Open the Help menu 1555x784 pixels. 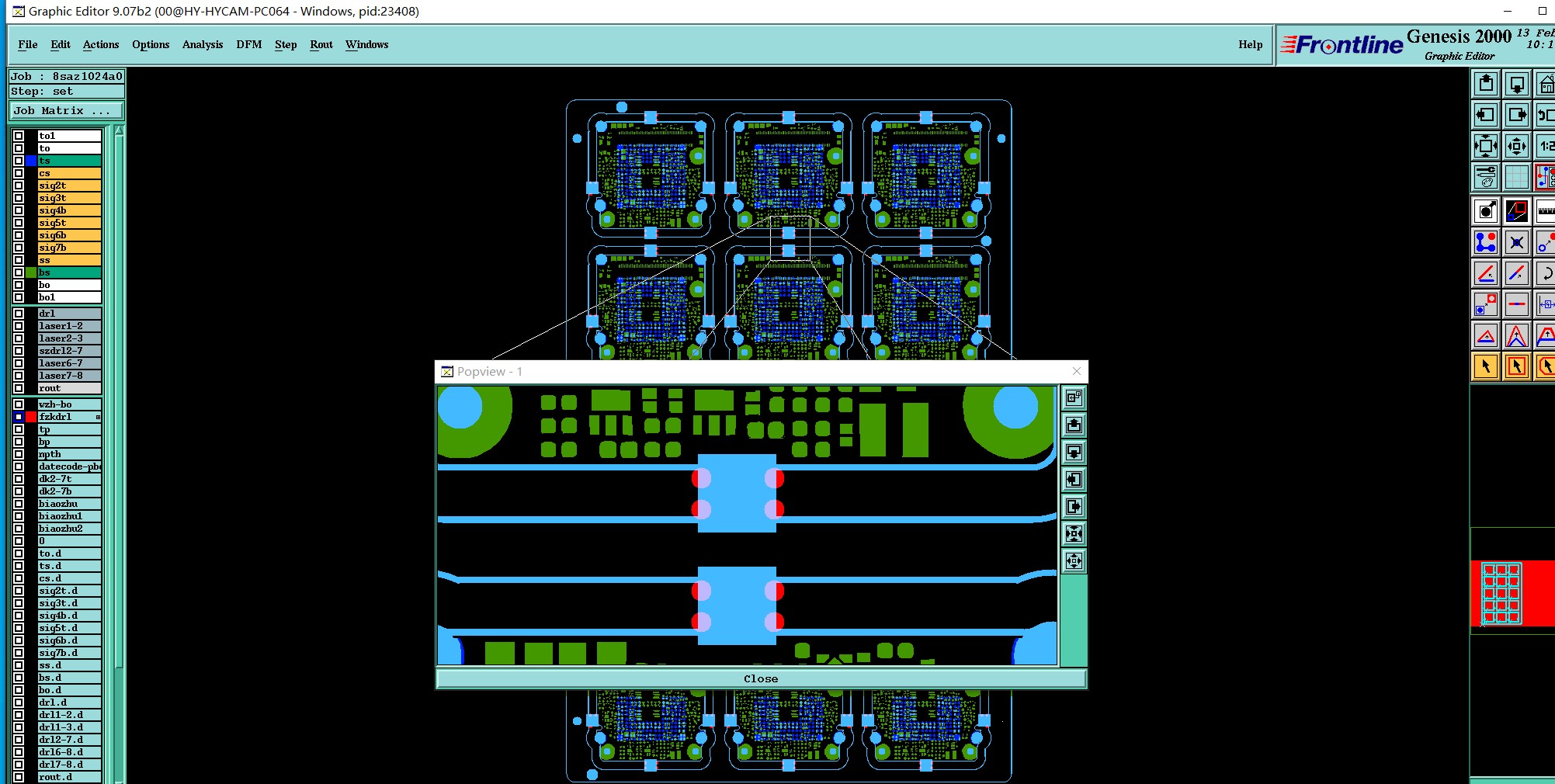pos(1251,44)
